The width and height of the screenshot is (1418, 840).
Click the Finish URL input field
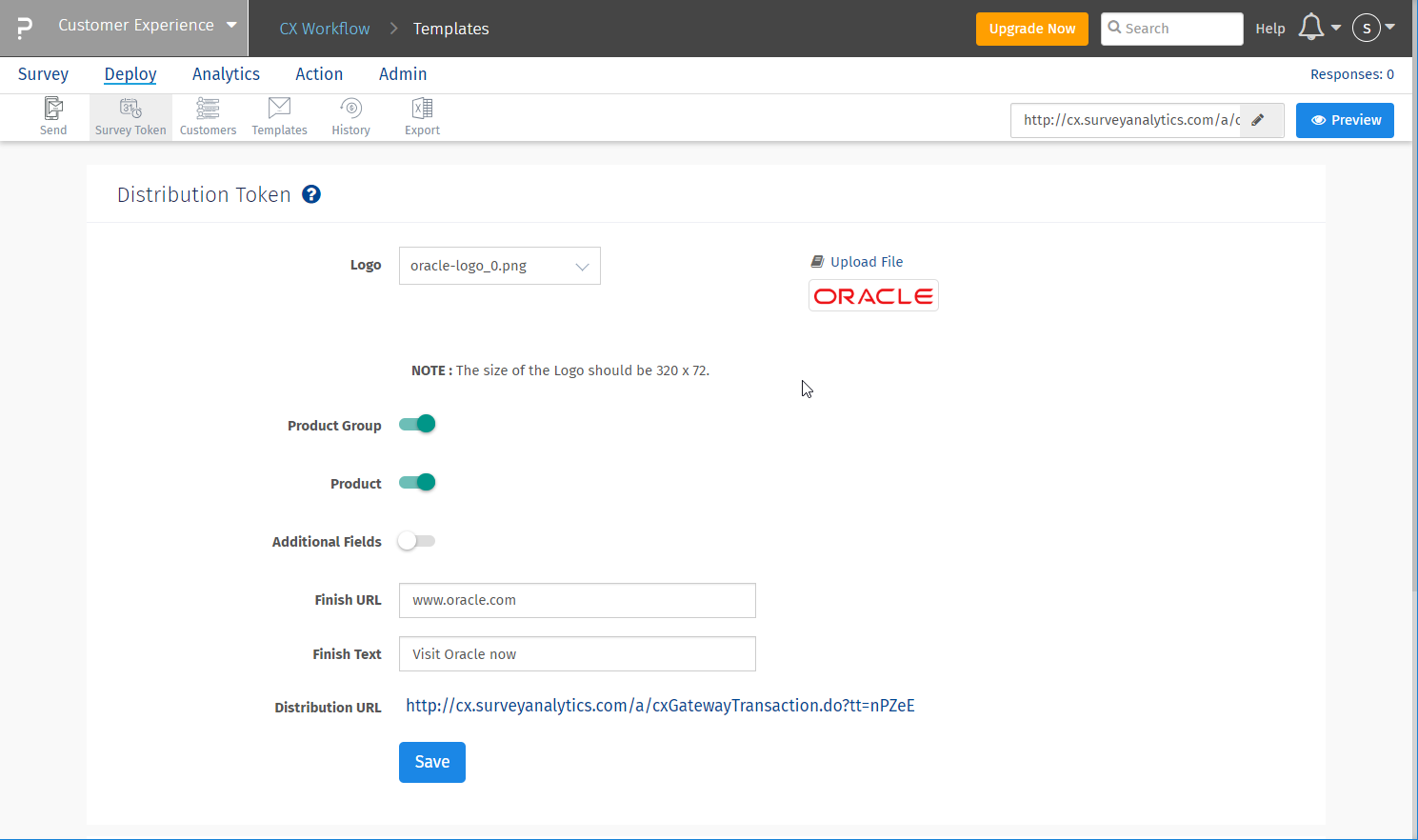577,600
